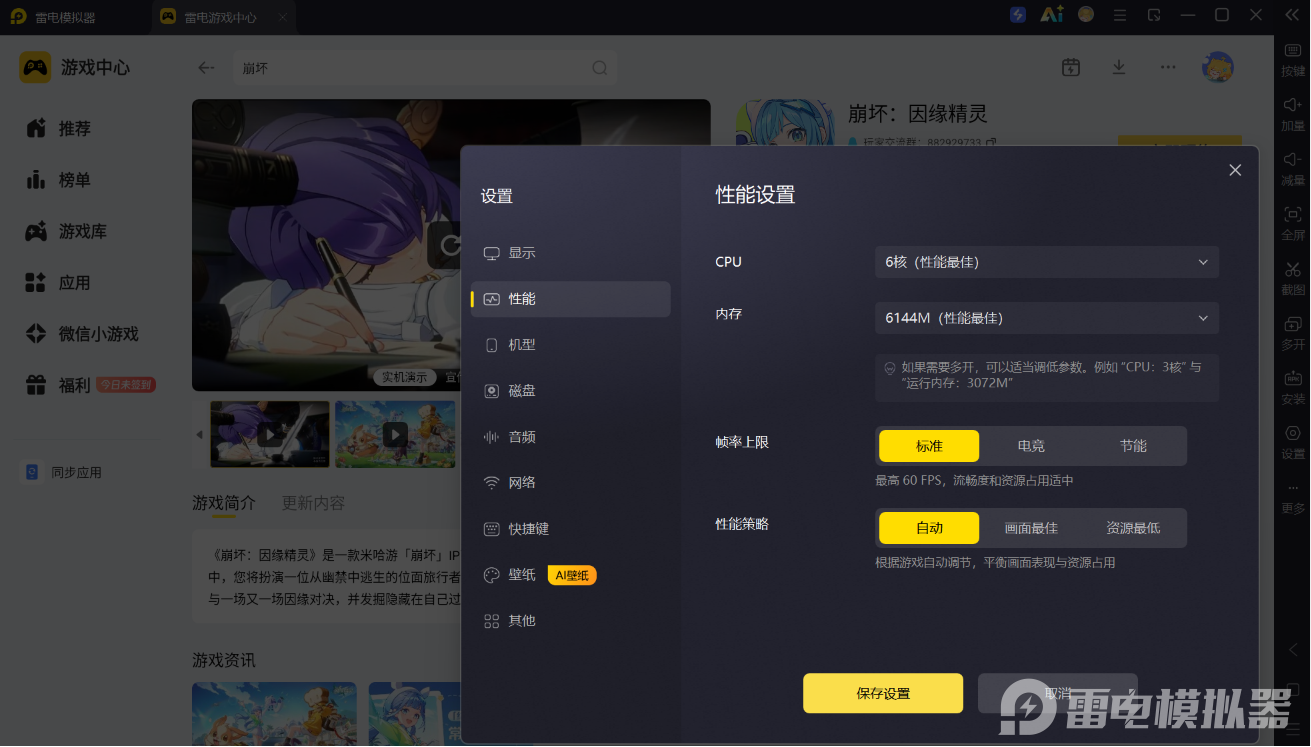Open 其他 settings section

pos(570,621)
